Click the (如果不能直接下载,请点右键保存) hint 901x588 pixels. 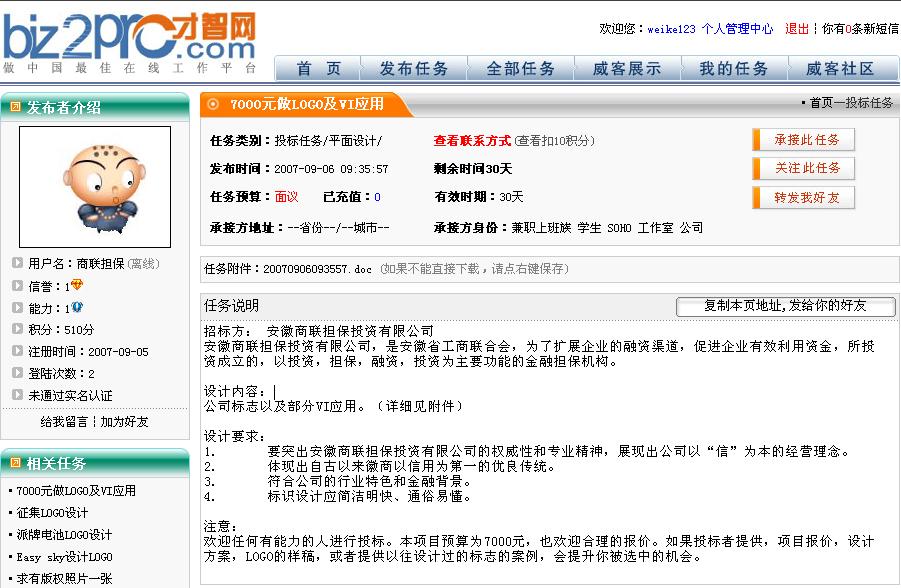point(475,269)
